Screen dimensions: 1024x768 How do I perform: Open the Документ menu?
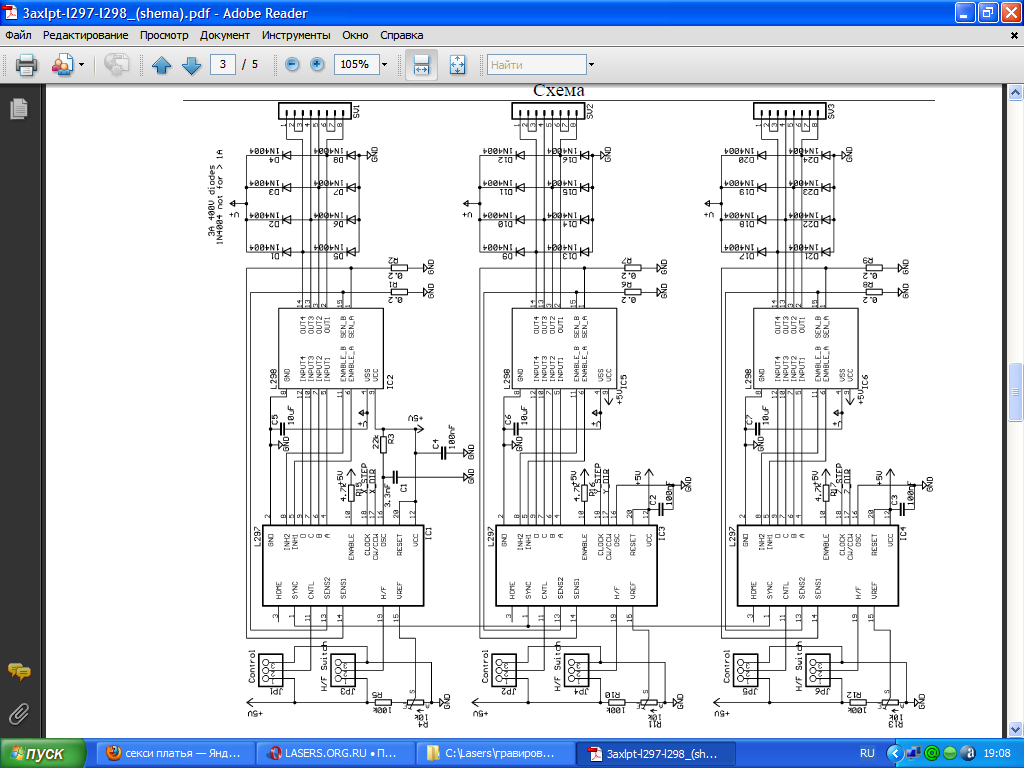point(225,35)
